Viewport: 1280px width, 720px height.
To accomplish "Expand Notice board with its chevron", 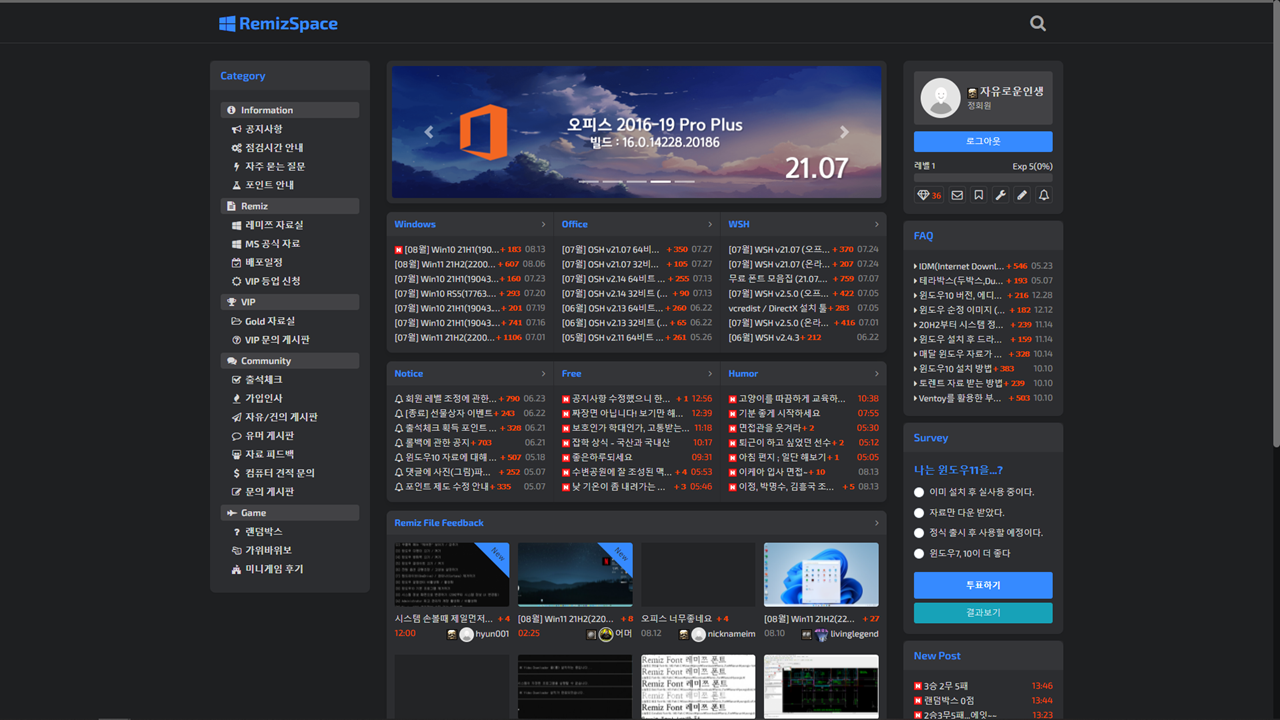I will [x=544, y=373].
